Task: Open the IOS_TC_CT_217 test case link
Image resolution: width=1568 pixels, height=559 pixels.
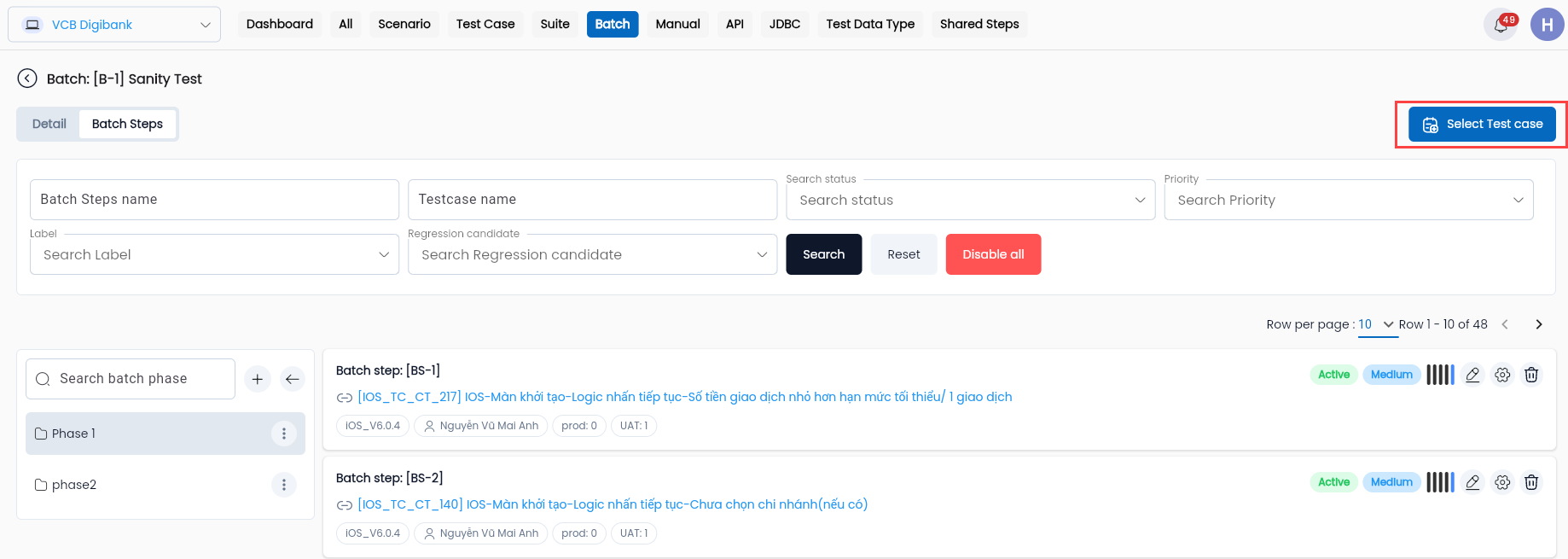Action: (x=684, y=397)
